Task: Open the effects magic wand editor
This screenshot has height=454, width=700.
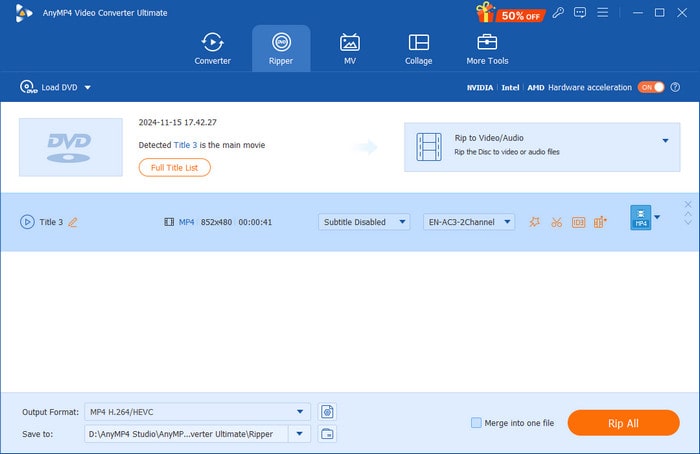Action: (x=535, y=222)
